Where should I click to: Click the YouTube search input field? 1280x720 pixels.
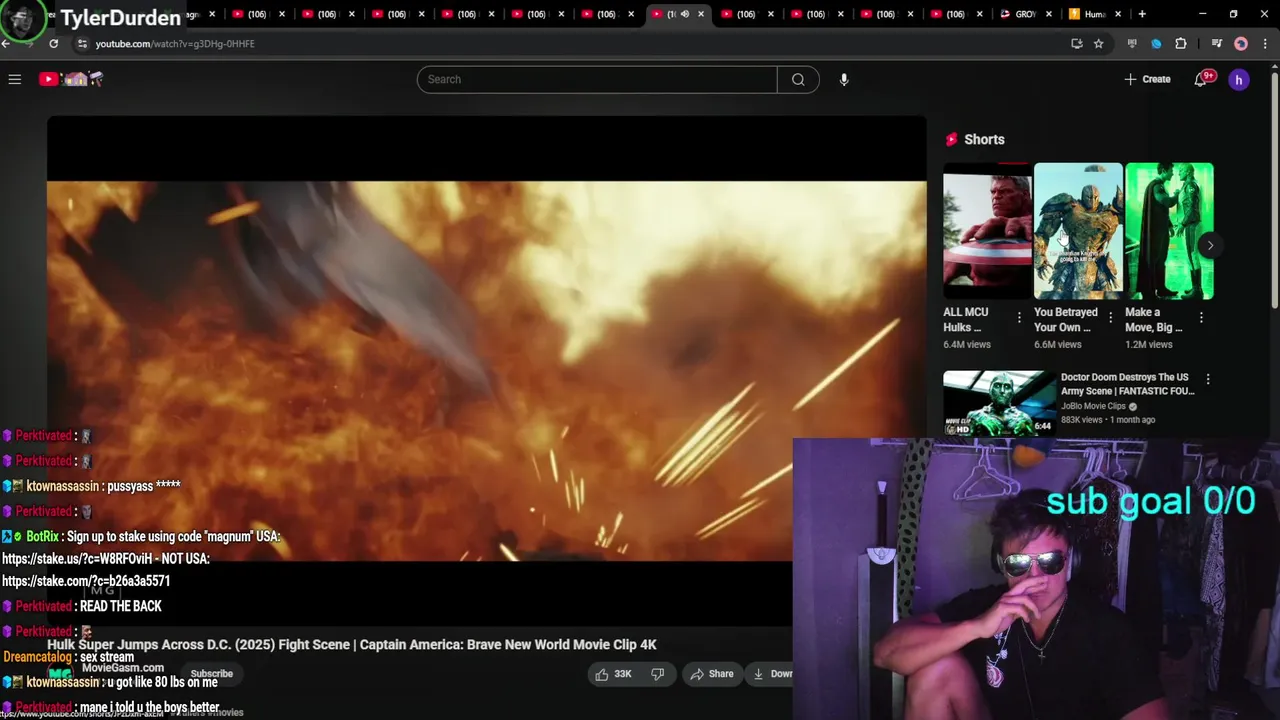(x=597, y=79)
